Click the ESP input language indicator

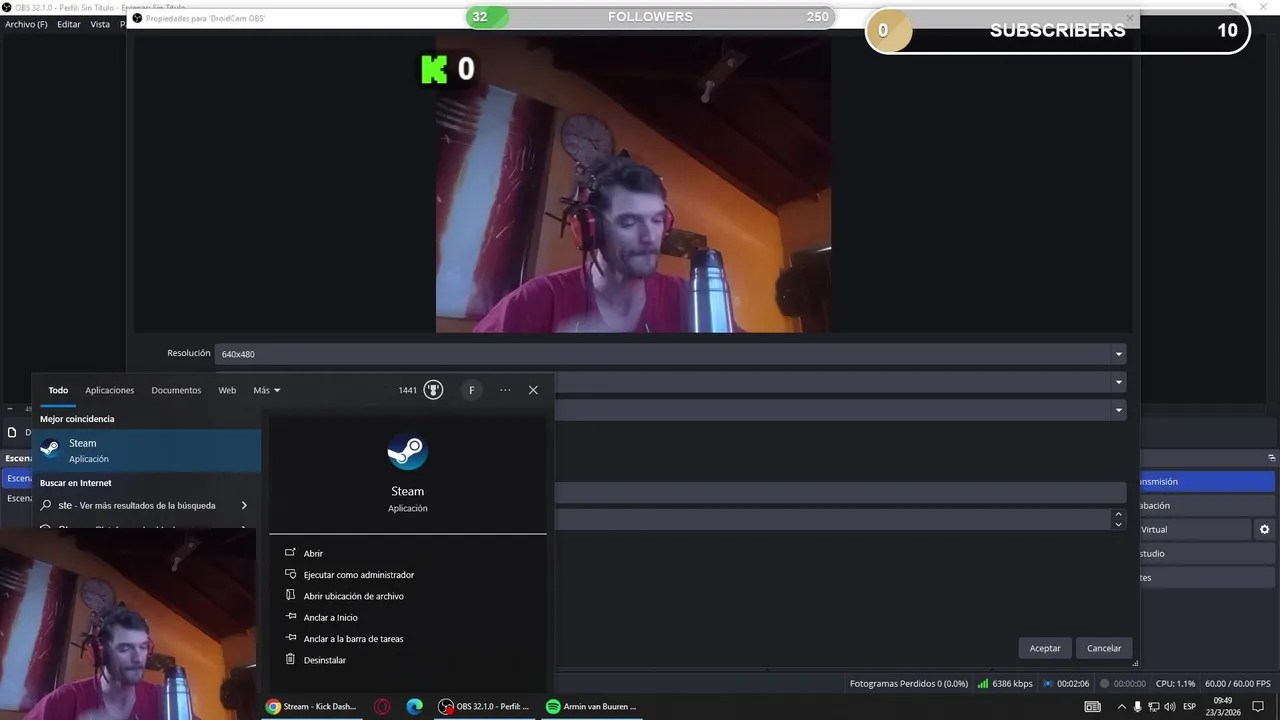point(1190,706)
